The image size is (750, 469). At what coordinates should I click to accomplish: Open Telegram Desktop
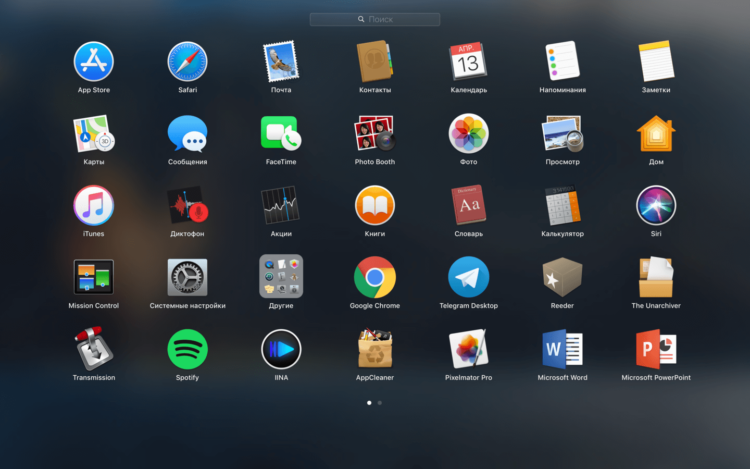coord(469,277)
